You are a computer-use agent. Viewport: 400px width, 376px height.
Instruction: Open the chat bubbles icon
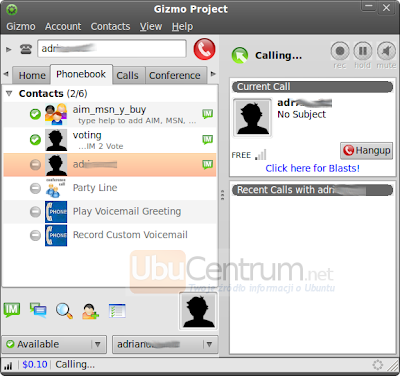point(38,310)
